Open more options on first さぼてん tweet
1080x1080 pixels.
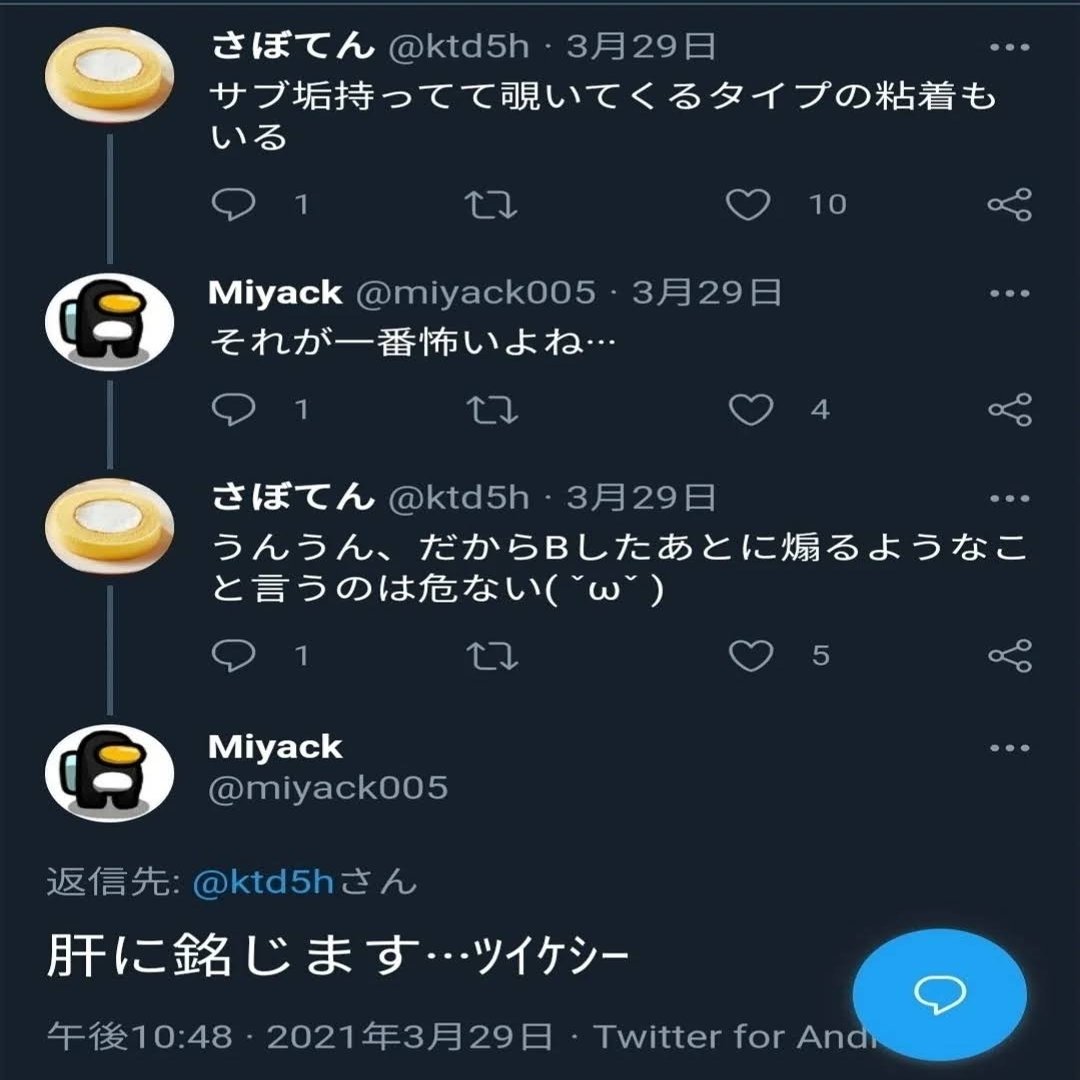[1008, 47]
